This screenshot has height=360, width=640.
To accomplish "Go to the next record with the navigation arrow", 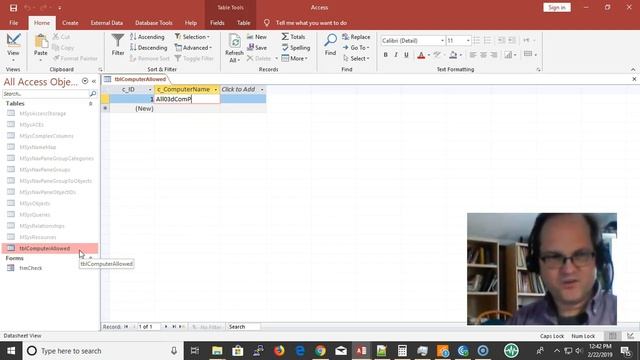I will [166, 327].
